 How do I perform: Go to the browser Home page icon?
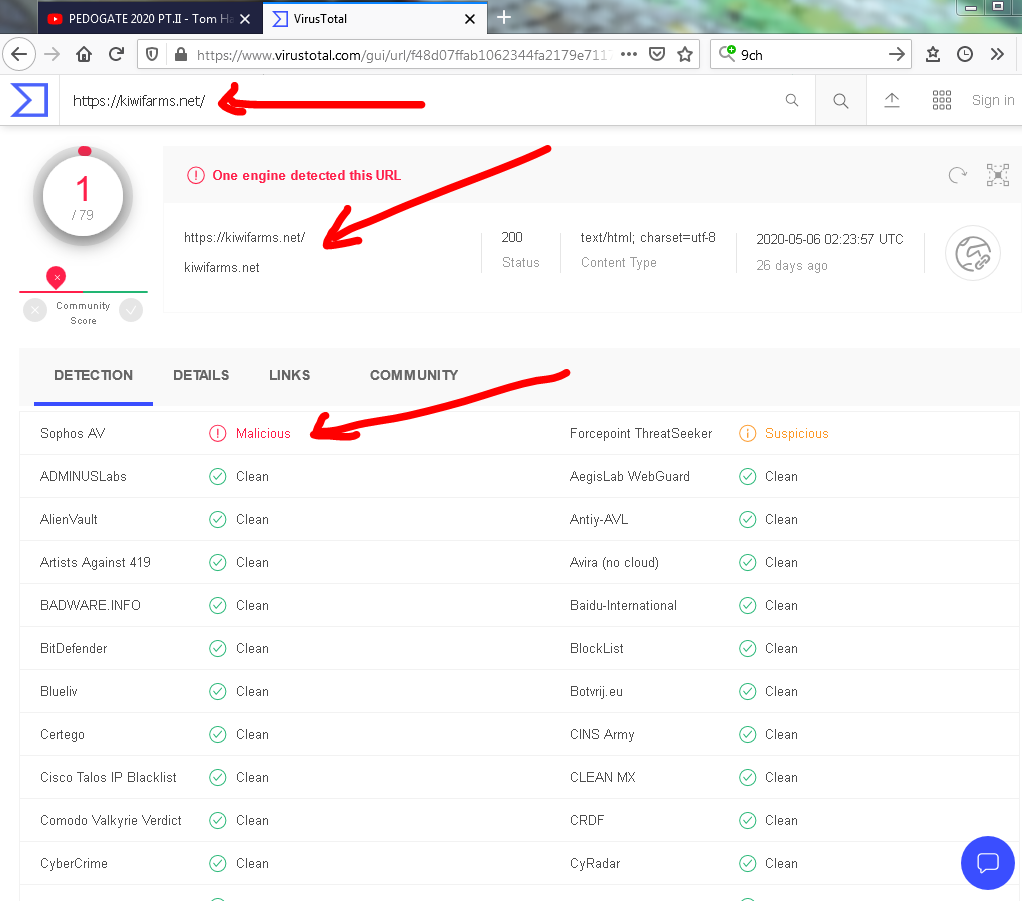pyautogui.click(x=84, y=54)
